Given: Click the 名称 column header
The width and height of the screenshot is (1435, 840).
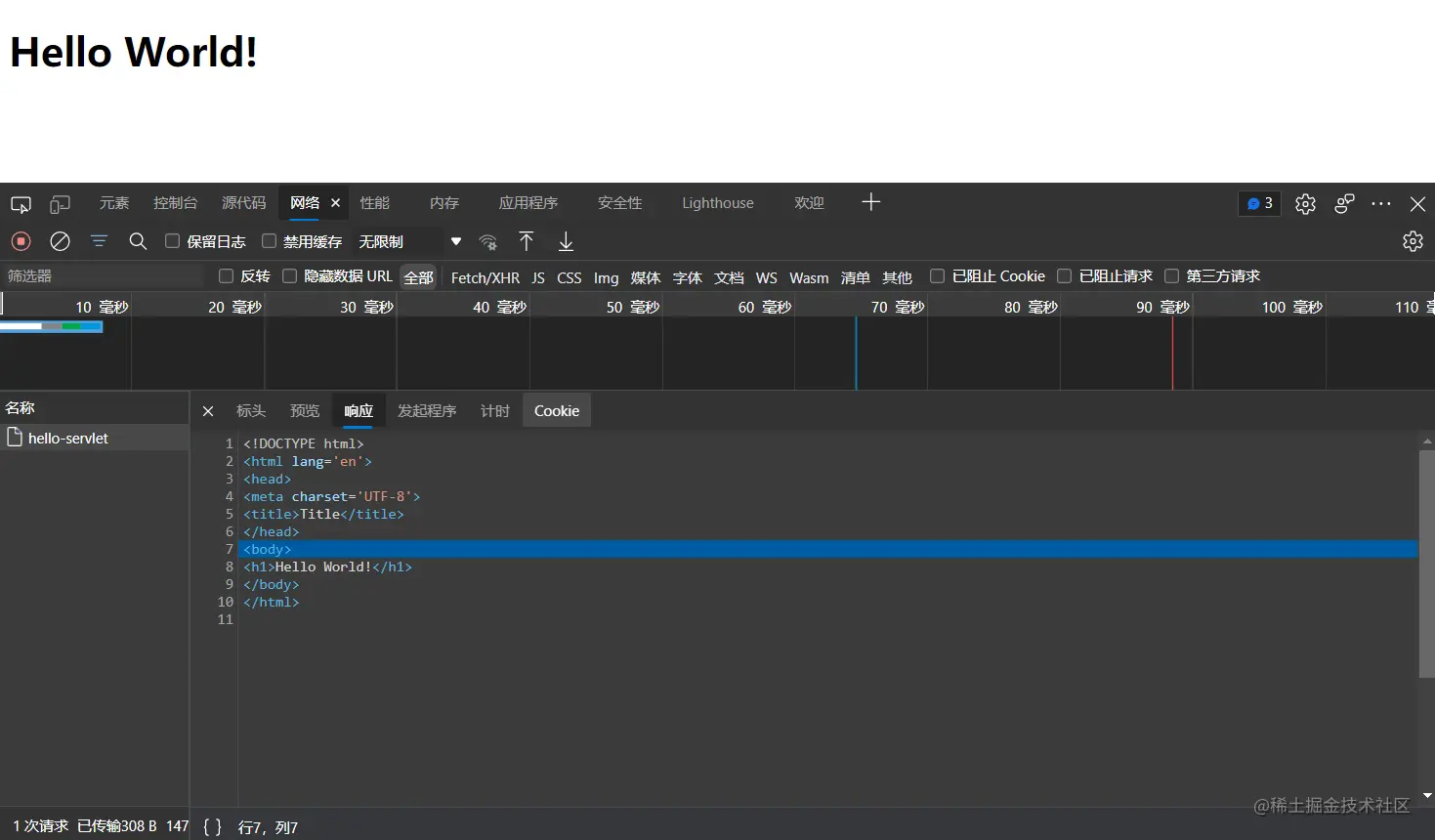Looking at the screenshot, I should pyautogui.click(x=95, y=408).
